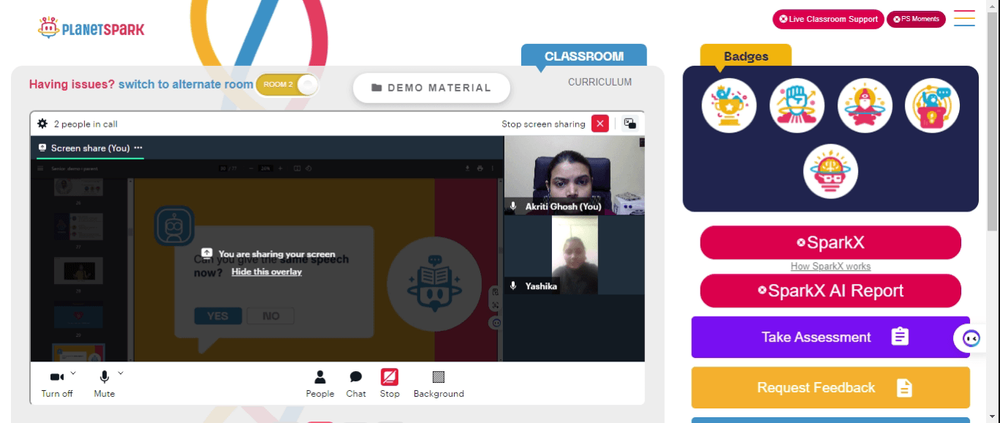Click NO button on shared slide
The image size is (1000, 423).
pyautogui.click(x=270, y=316)
